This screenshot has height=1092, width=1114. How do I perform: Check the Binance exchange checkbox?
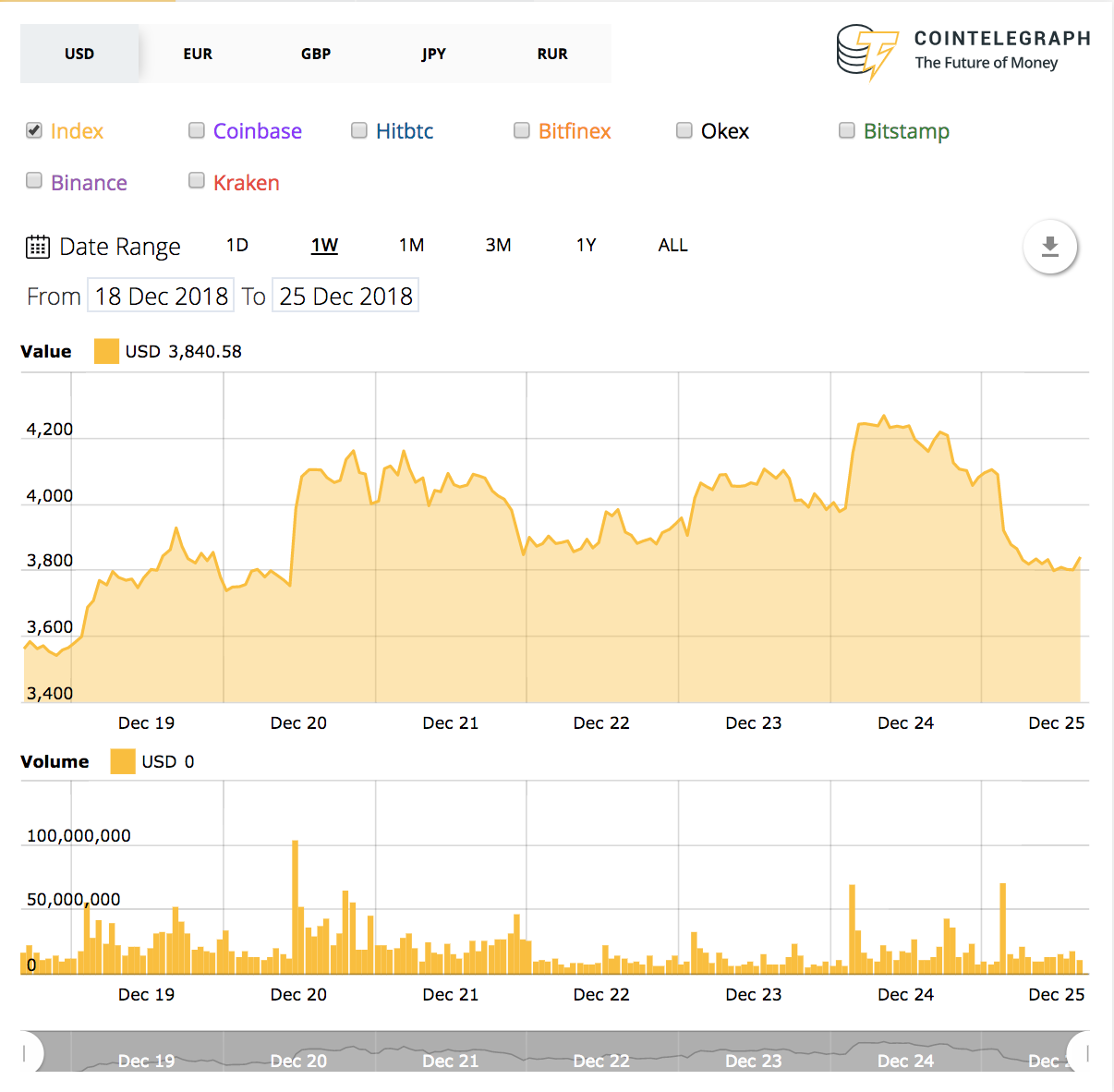[34, 180]
